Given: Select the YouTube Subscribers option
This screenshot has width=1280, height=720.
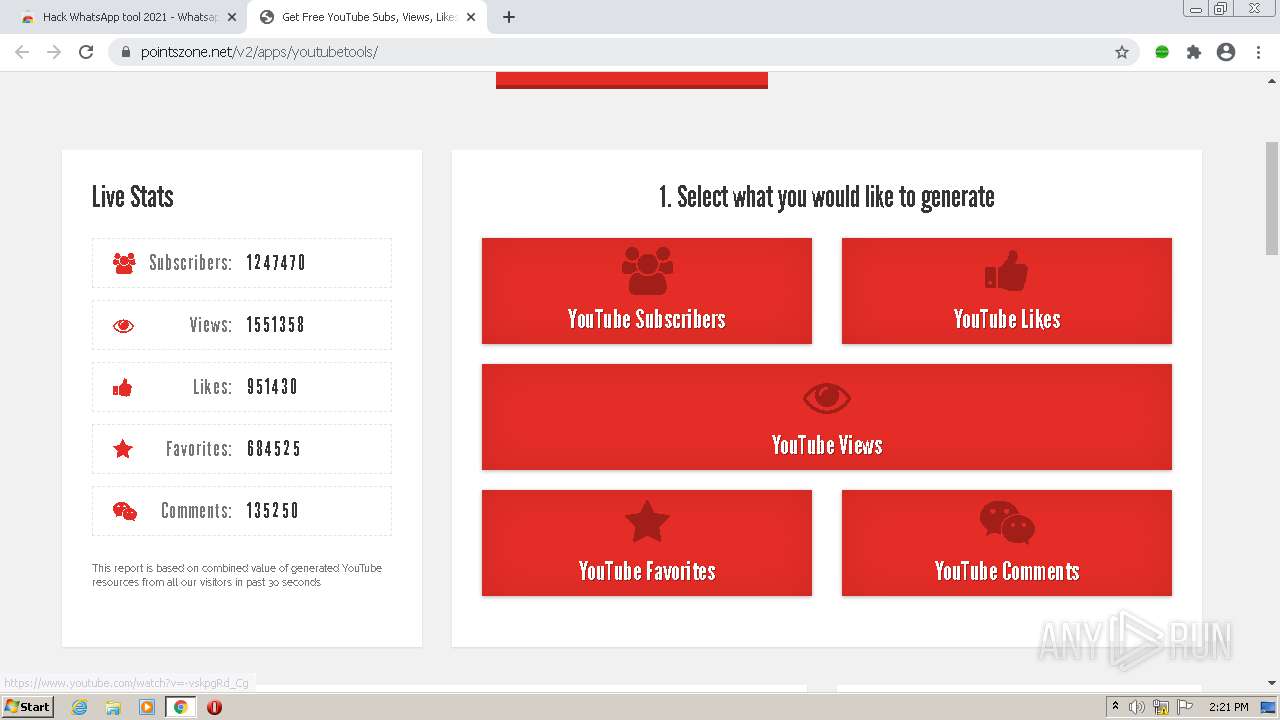Looking at the screenshot, I should (x=647, y=291).
